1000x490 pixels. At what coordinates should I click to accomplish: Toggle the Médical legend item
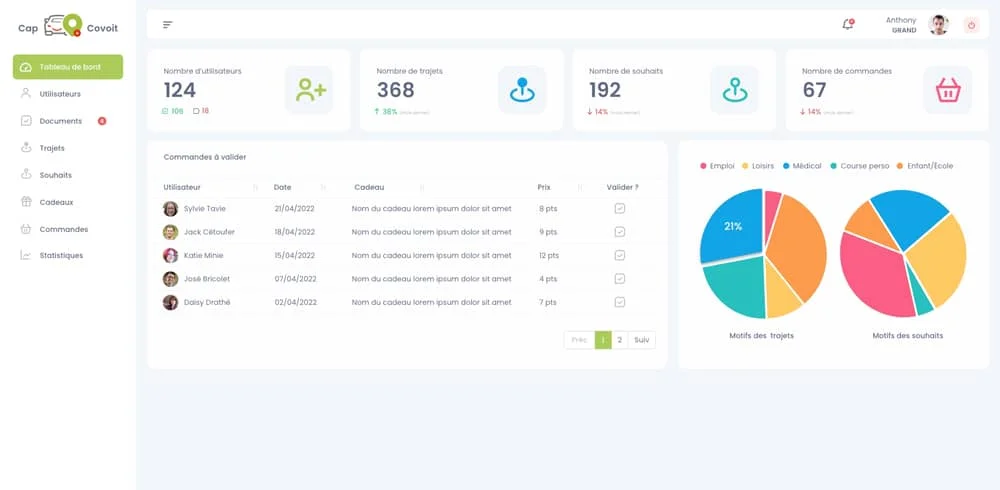(x=802, y=166)
